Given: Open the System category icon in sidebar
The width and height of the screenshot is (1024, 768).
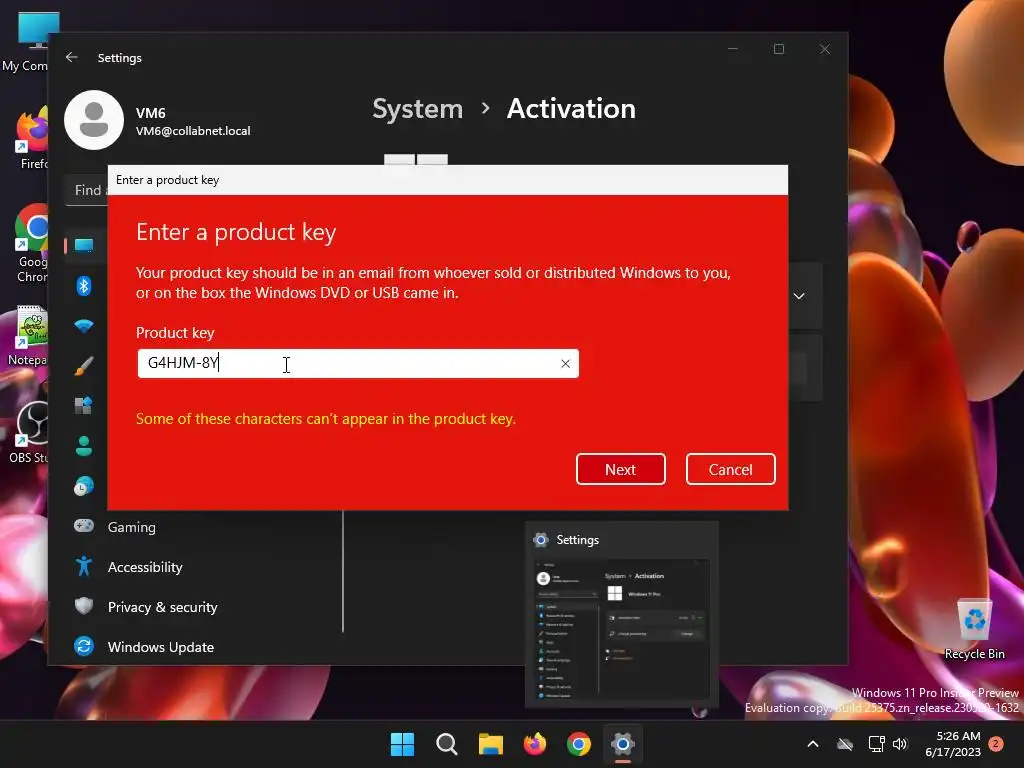Looking at the screenshot, I should tap(84, 246).
